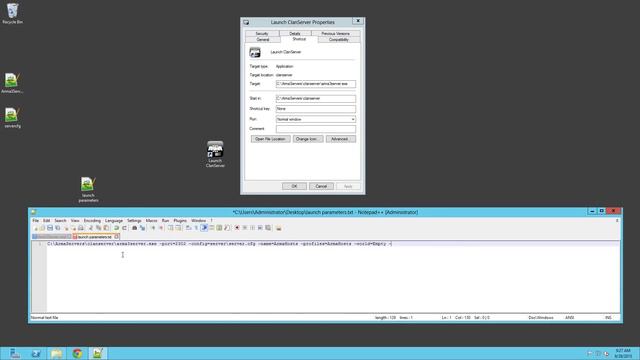Close the launch parameters.txt tab

(x=117, y=237)
